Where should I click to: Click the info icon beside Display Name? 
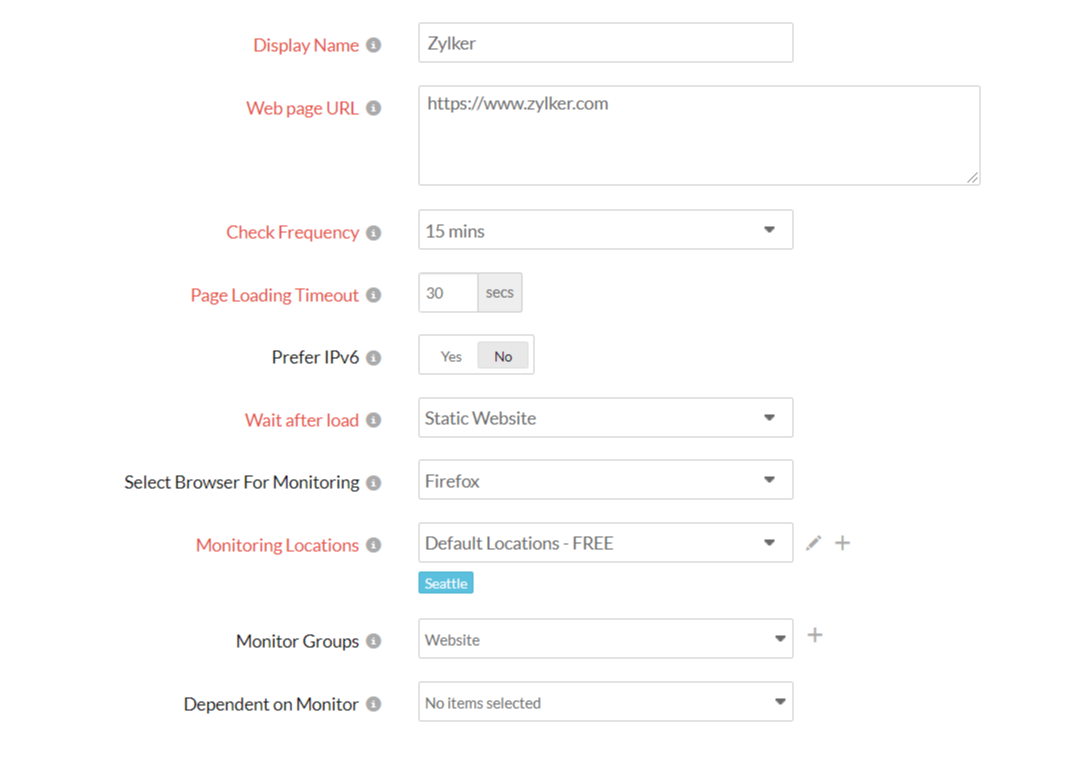pyautogui.click(x=373, y=45)
